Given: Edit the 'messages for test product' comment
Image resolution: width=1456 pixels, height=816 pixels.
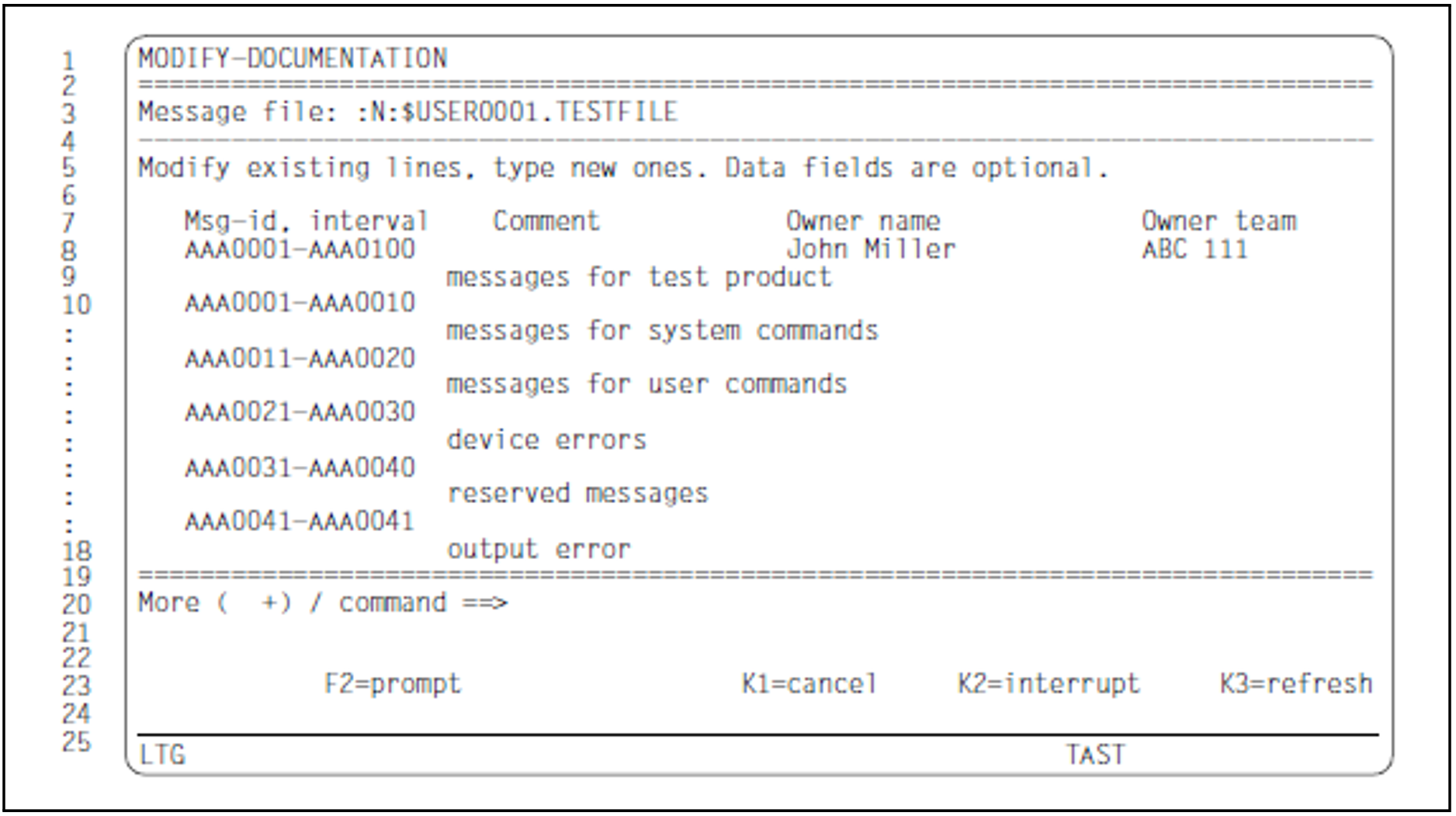Looking at the screenshot, I should point(638,278).
